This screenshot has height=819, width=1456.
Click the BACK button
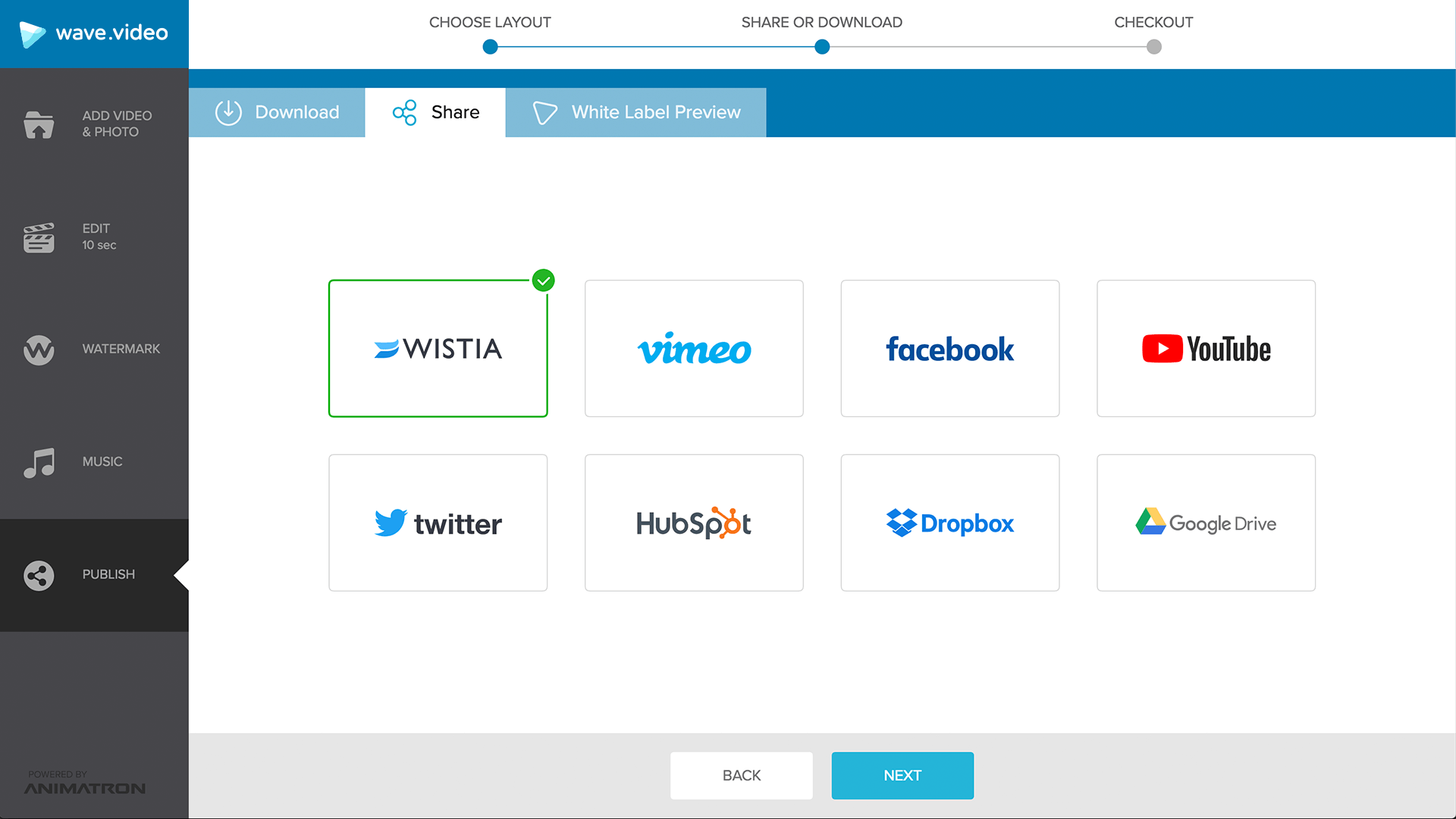pyautogui.click(x=742, y=776)
